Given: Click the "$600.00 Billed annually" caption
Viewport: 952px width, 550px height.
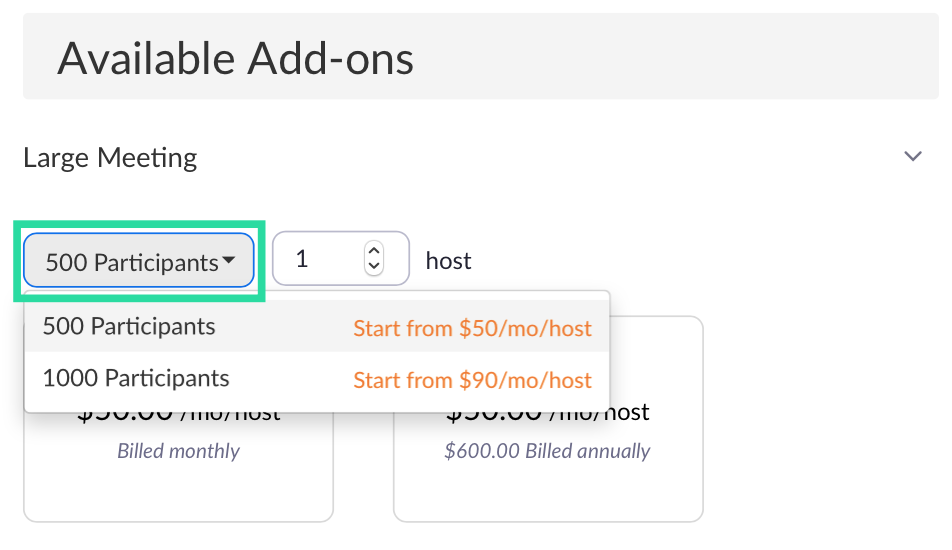Looking at the screenshot, I should tap(548, 451).
